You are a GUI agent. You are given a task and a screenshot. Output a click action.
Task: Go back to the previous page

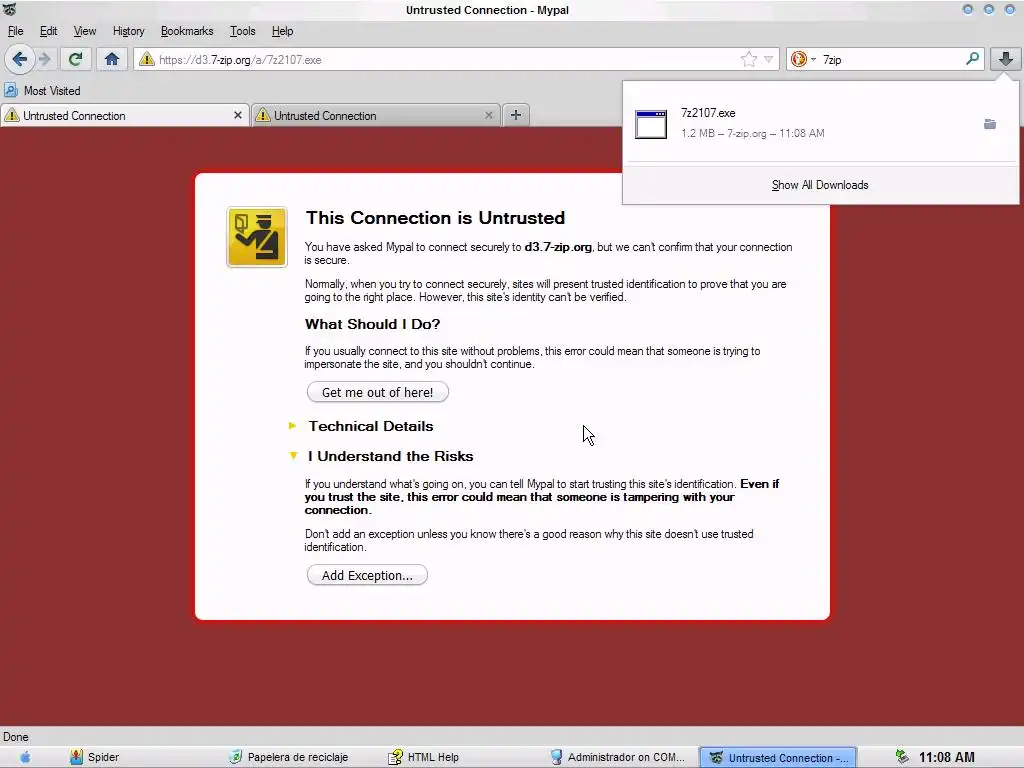click(20, 59)
